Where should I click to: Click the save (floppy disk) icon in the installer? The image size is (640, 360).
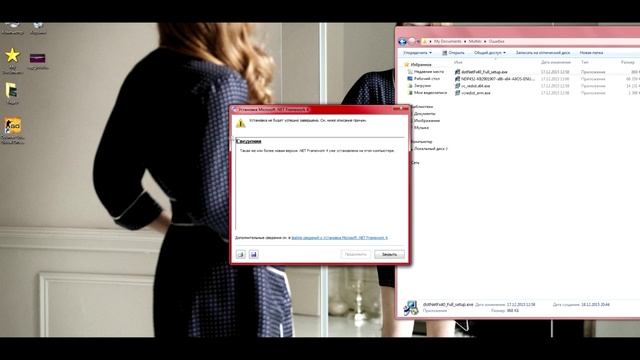pyautogui.click(x=253, y=254)
